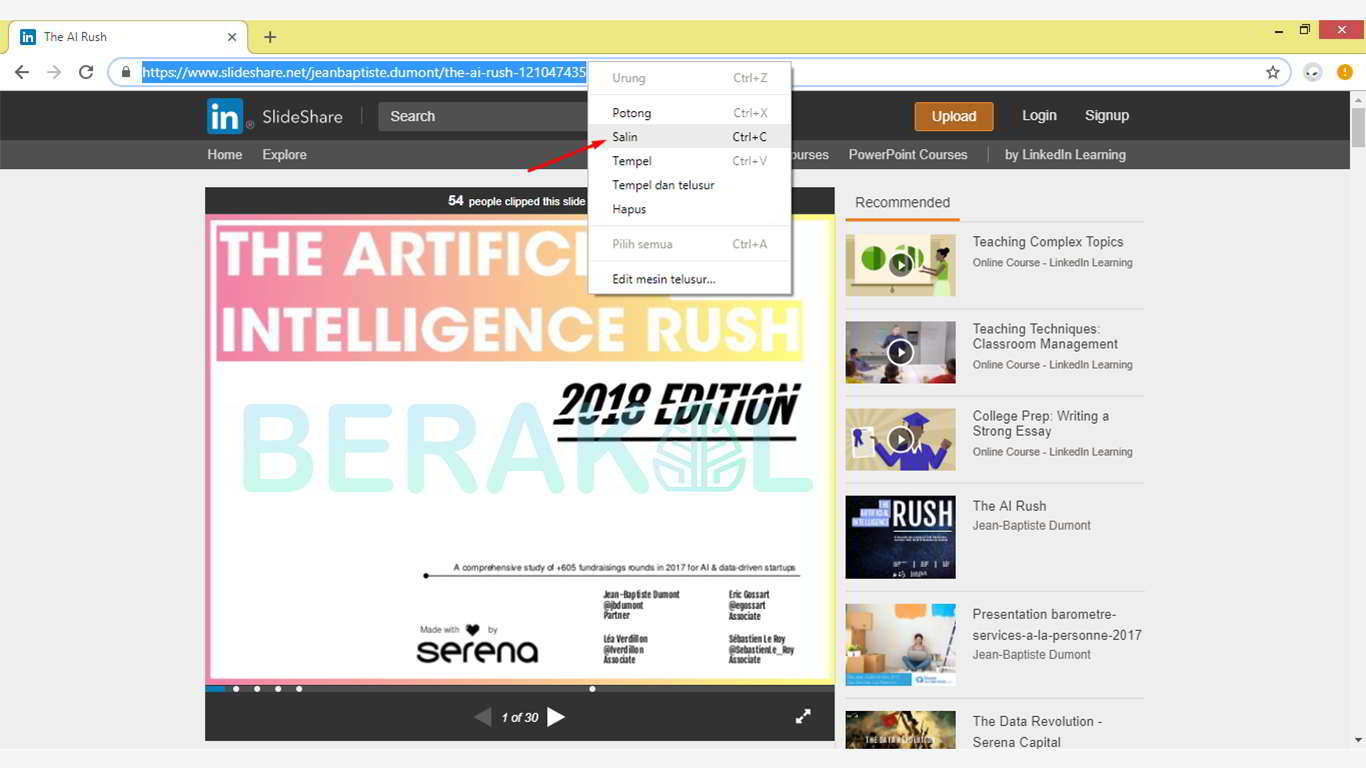The height and width of the screenshot is (768, 1366).
Task: Click the browser extension icon beside the star
Action: click(x=1311, y=71)
